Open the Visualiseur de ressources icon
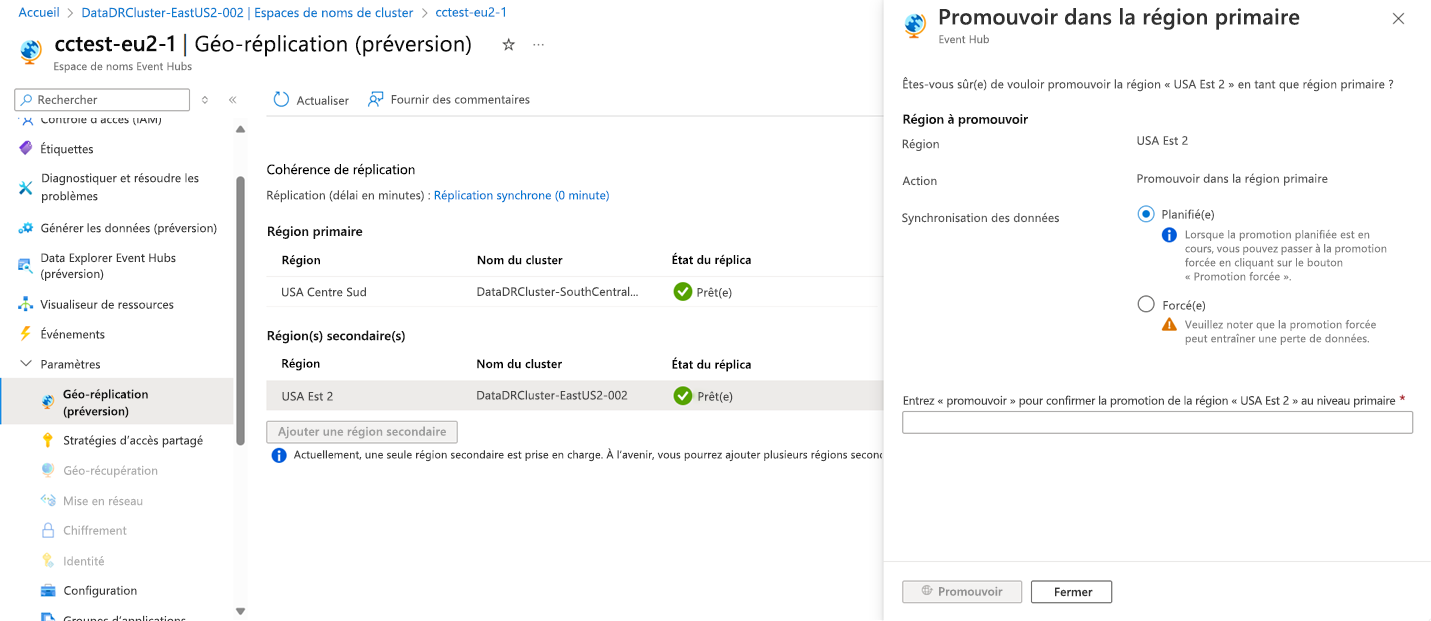Viewport: 1431px width, 621px height. [27, 303]
